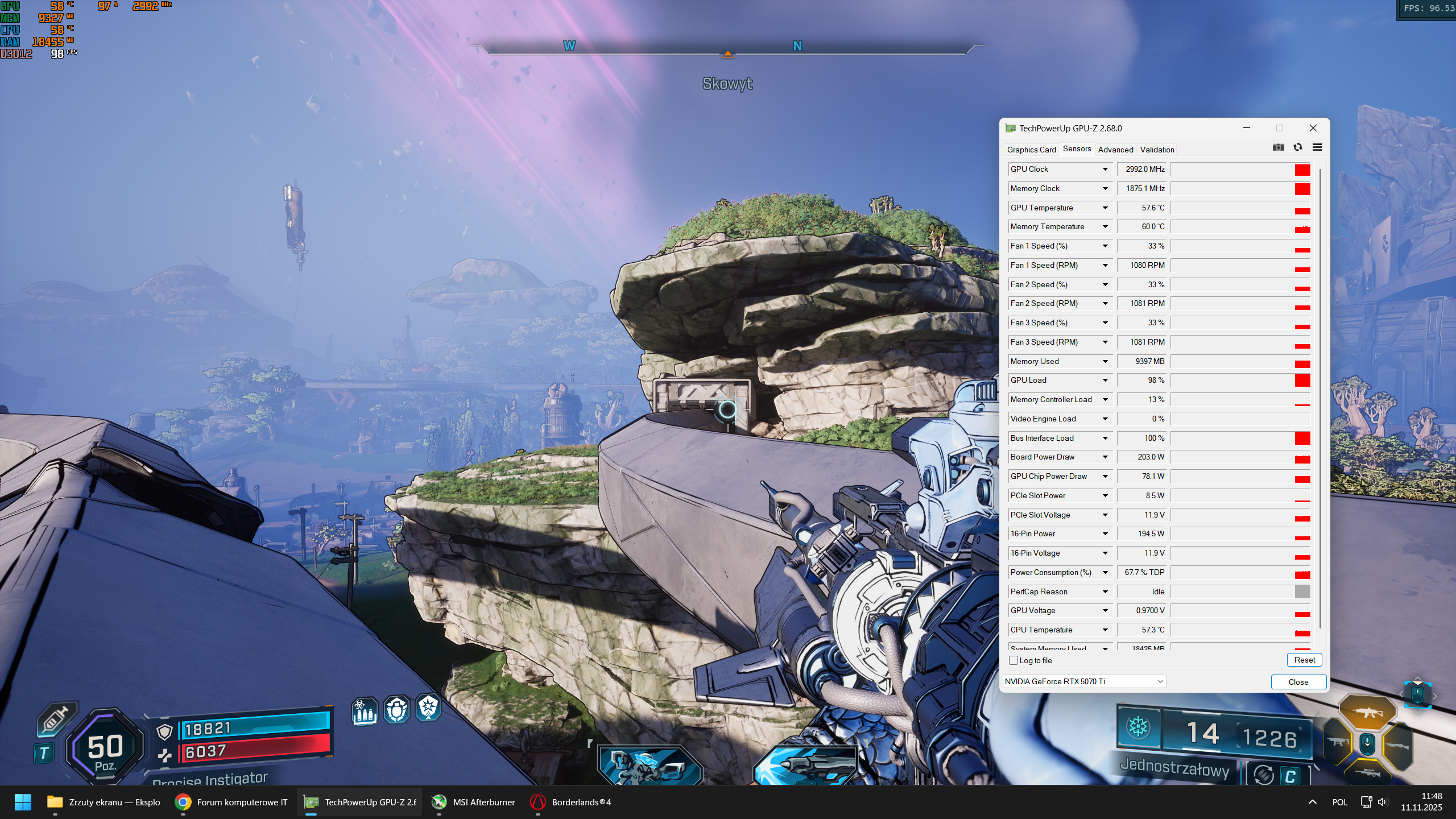Click the GPU-Z screenshot camera icon
The height and width of the screenshot is (819, 1456).
point(1278,147)
